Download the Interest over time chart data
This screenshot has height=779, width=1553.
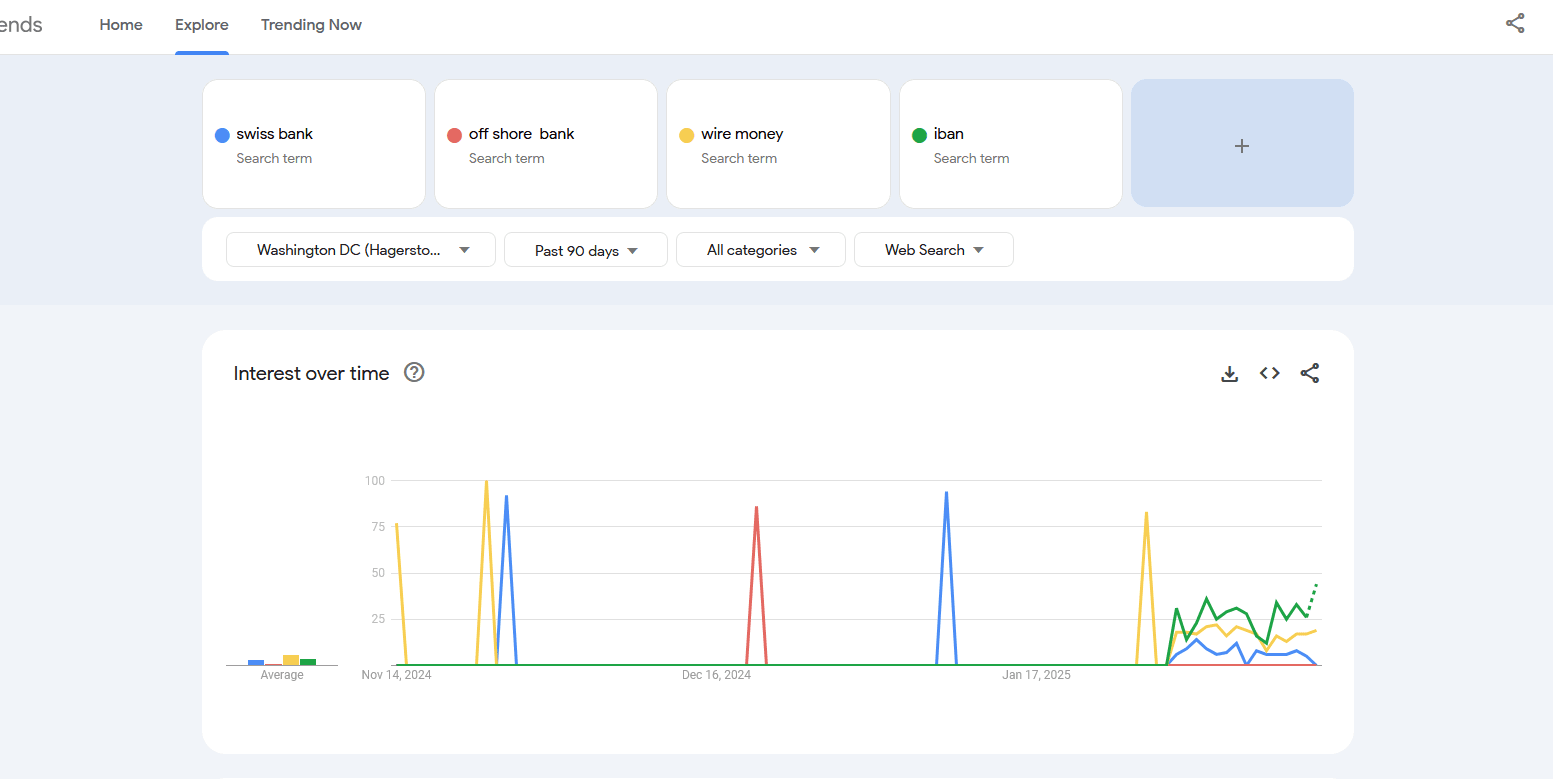(x=1229, y=374)
